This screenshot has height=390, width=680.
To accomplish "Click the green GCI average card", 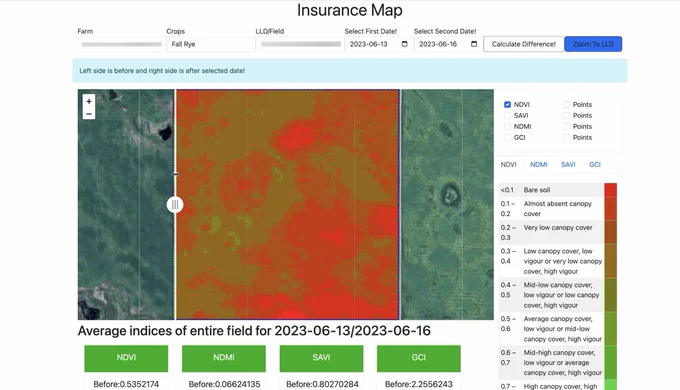I will point(418,358).
